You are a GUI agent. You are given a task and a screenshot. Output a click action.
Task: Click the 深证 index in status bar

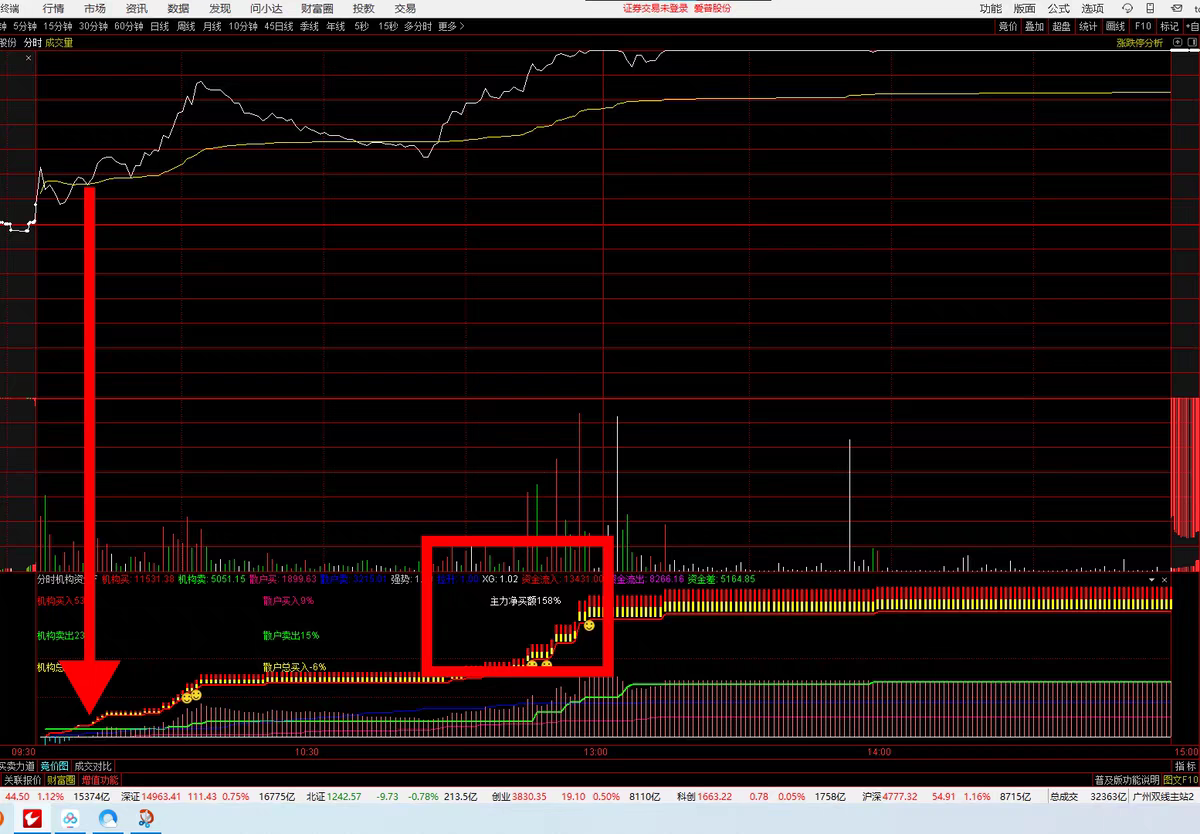coord(130,797)
